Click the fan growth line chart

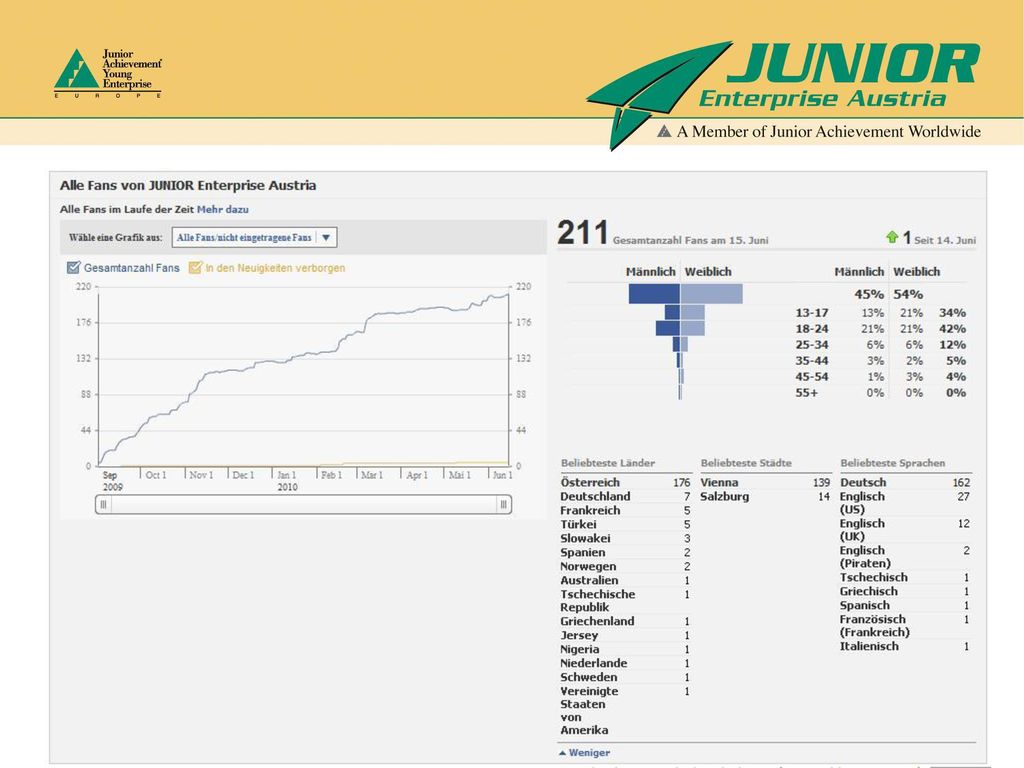[304, 376]
